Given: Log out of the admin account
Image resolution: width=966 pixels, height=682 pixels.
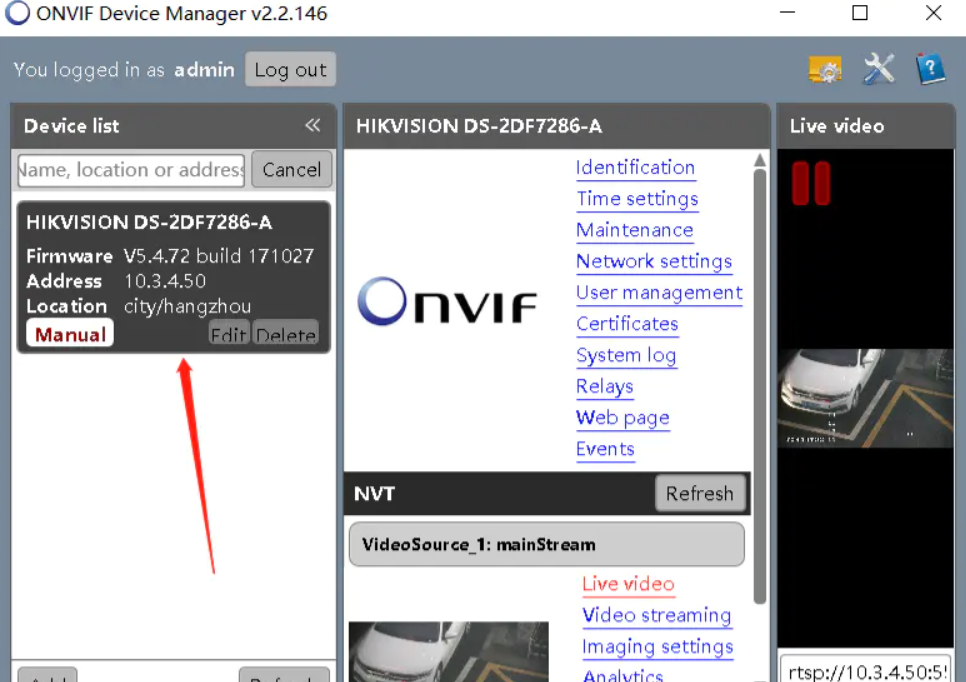Looking at the screenshot, I should (290, 69).
